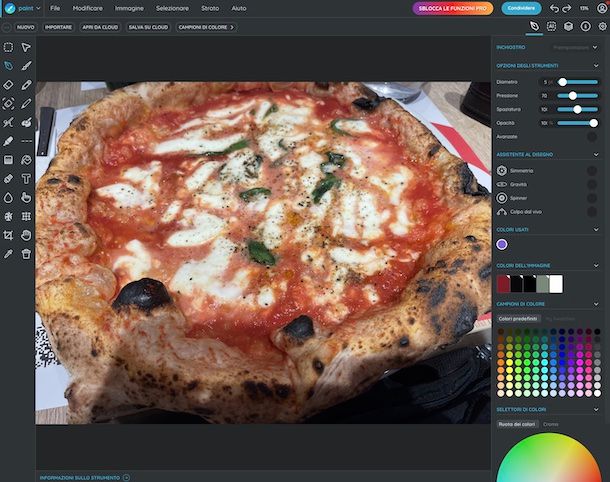Enable the Colpo dal vivo toggle

592,212
